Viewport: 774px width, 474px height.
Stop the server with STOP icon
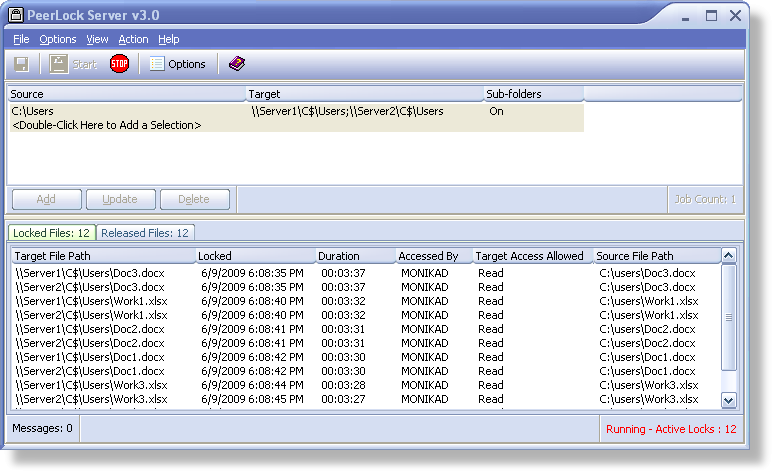[119, 64]
